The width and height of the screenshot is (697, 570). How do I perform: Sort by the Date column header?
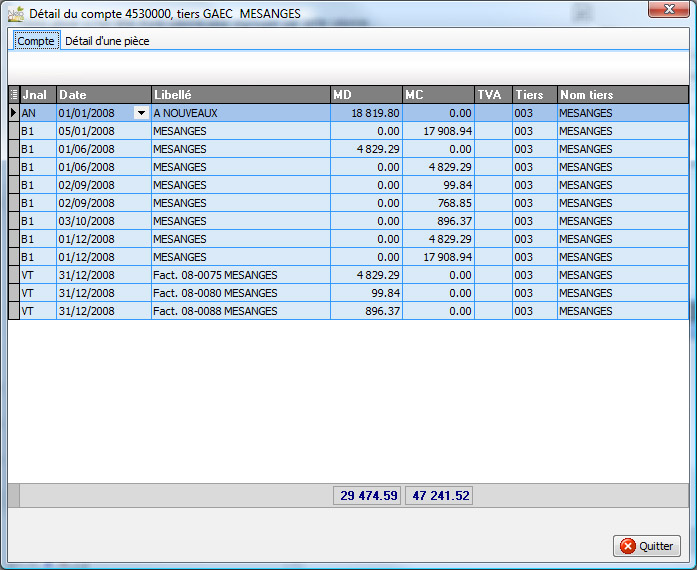click(103, 95)
